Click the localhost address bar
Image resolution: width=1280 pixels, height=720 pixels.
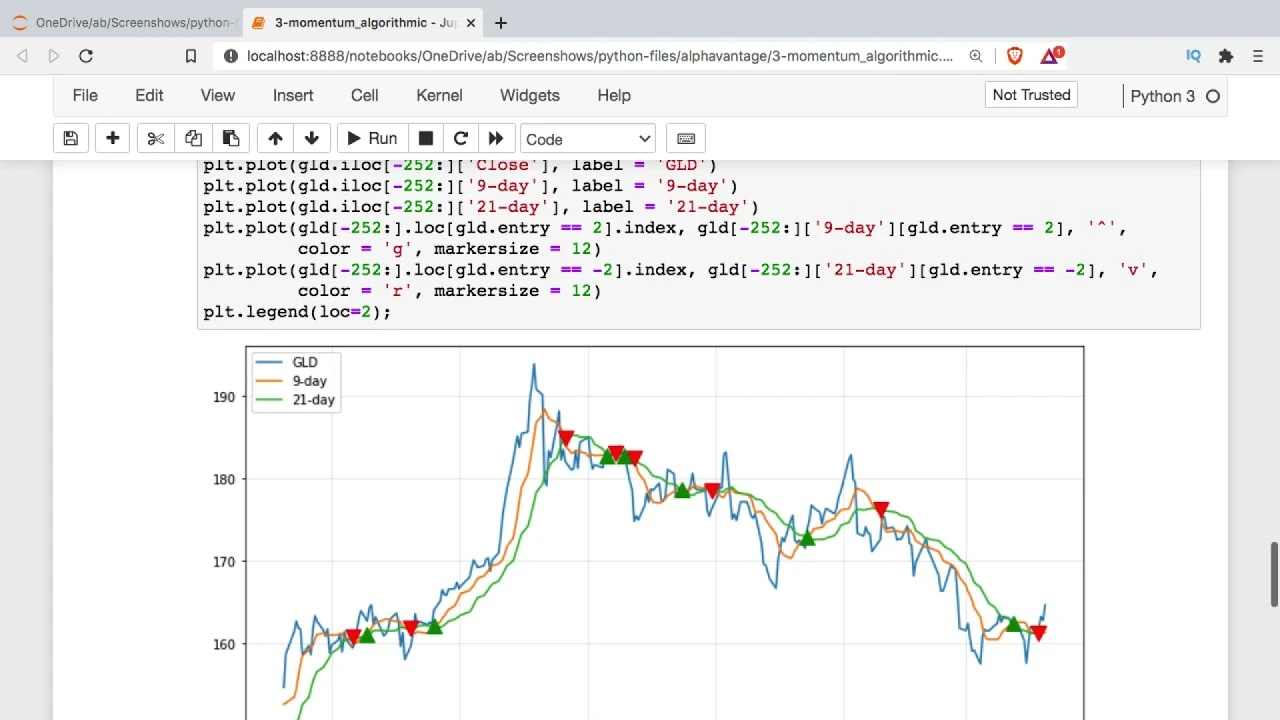tap(600, 56)
